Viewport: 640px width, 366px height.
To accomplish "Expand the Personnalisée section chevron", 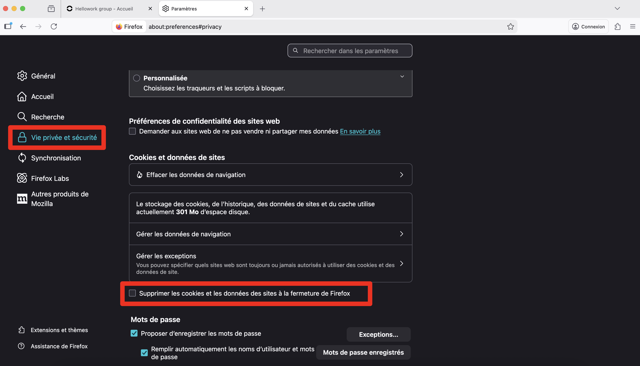I will coord(402,77).
